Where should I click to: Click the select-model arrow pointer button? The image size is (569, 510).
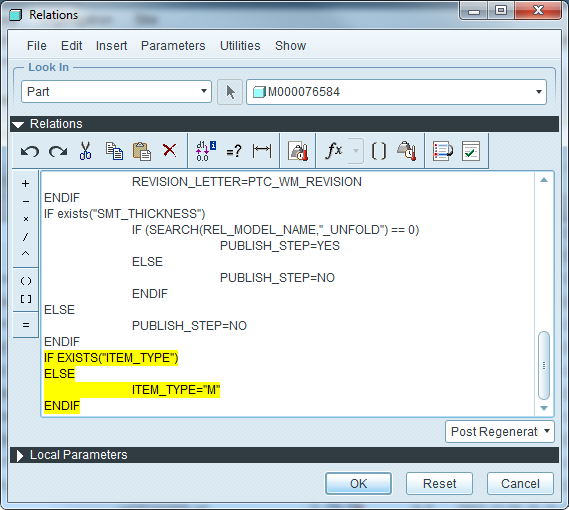[x=230, y=92]
